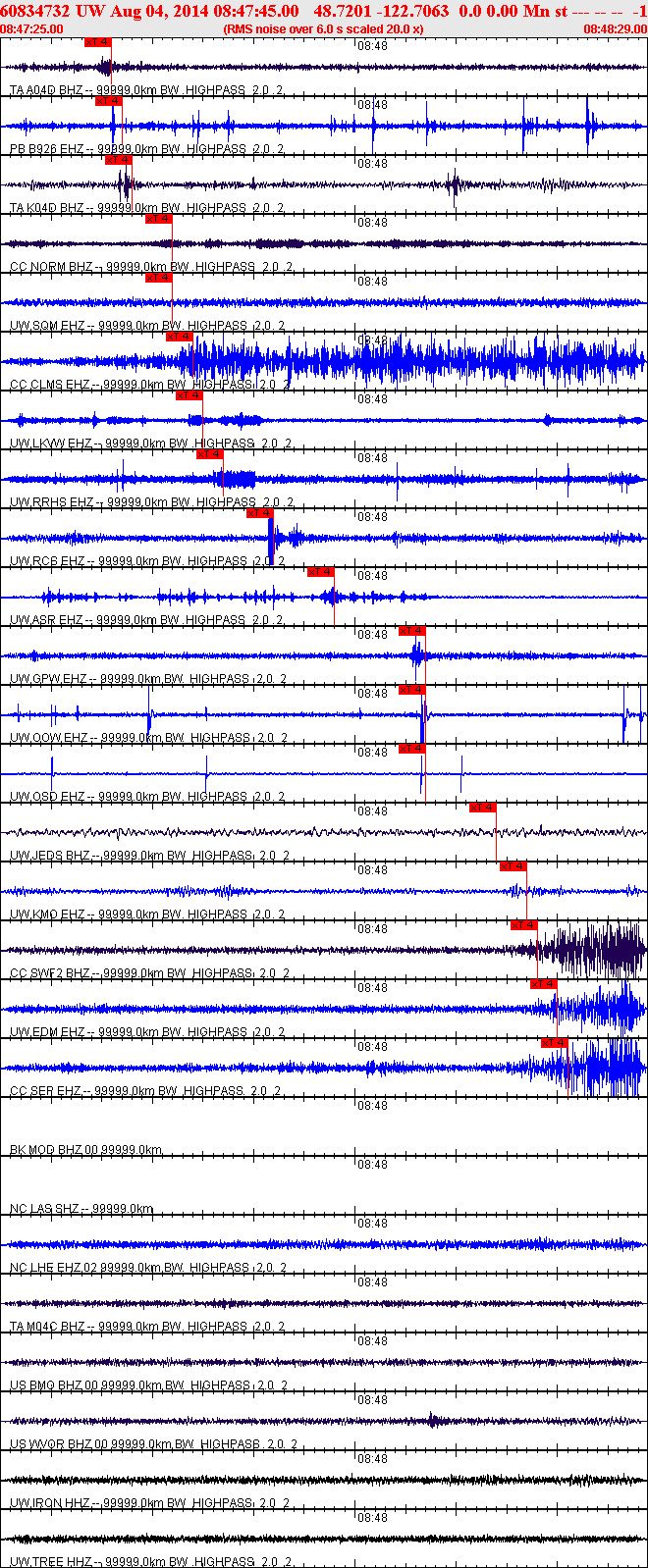This screenshot has width=648, height=1568.
Task: Select the pick marker on UW.JEDS trace
Action: click(483, 808)
